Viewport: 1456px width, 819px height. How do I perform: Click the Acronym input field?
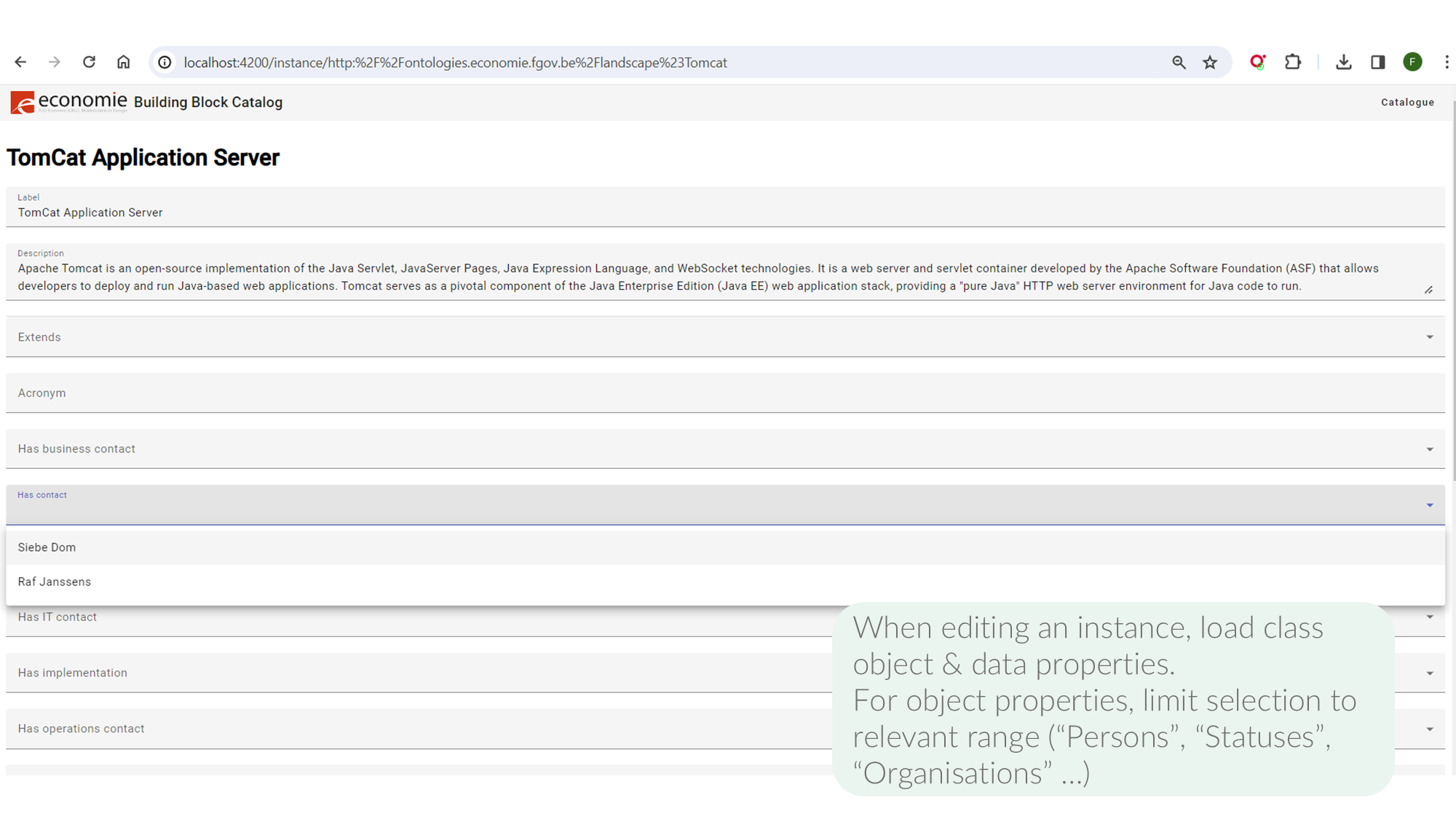click(x=724, y=393)
